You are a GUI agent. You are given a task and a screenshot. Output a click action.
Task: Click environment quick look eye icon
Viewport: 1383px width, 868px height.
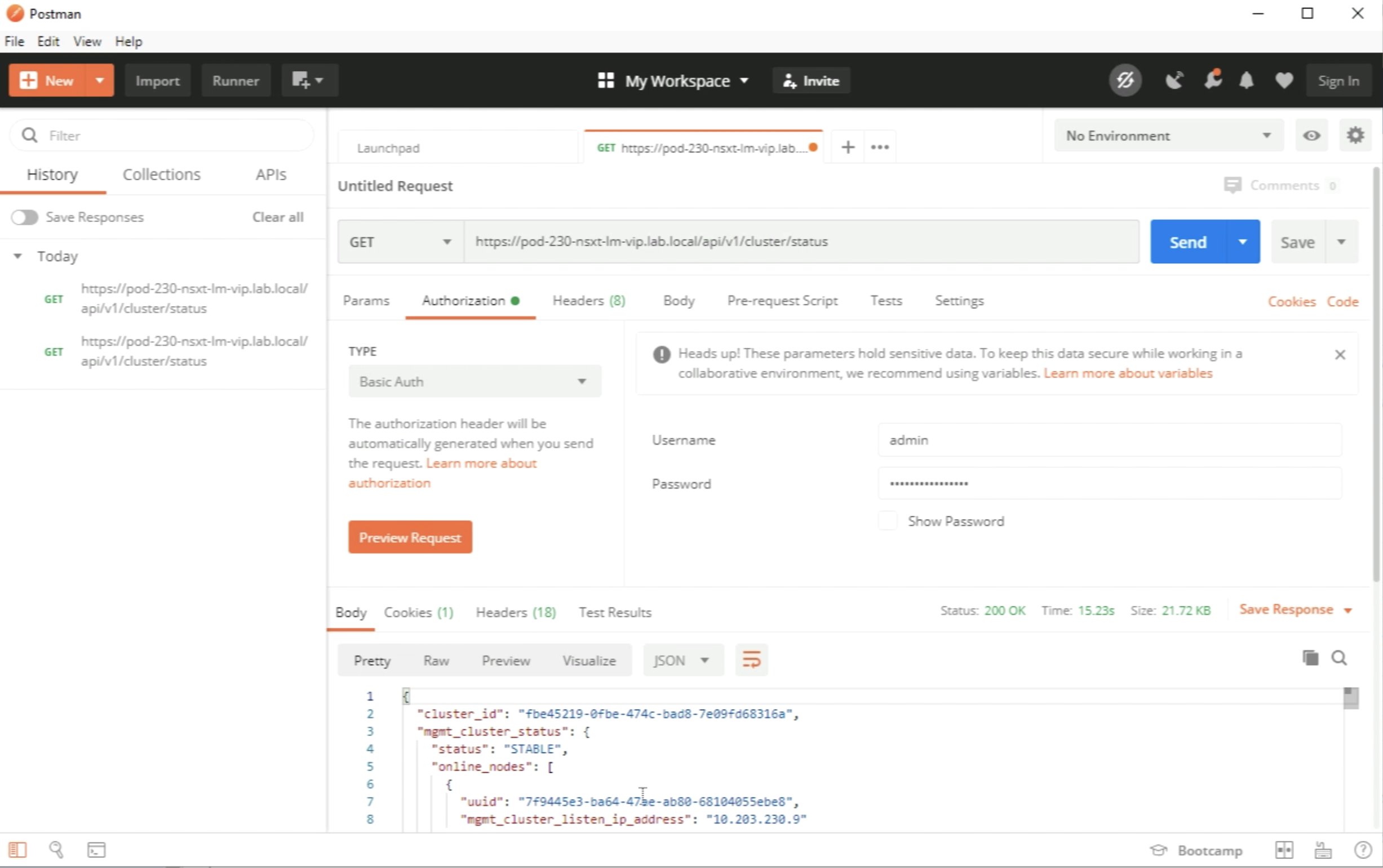[1311, 135]
